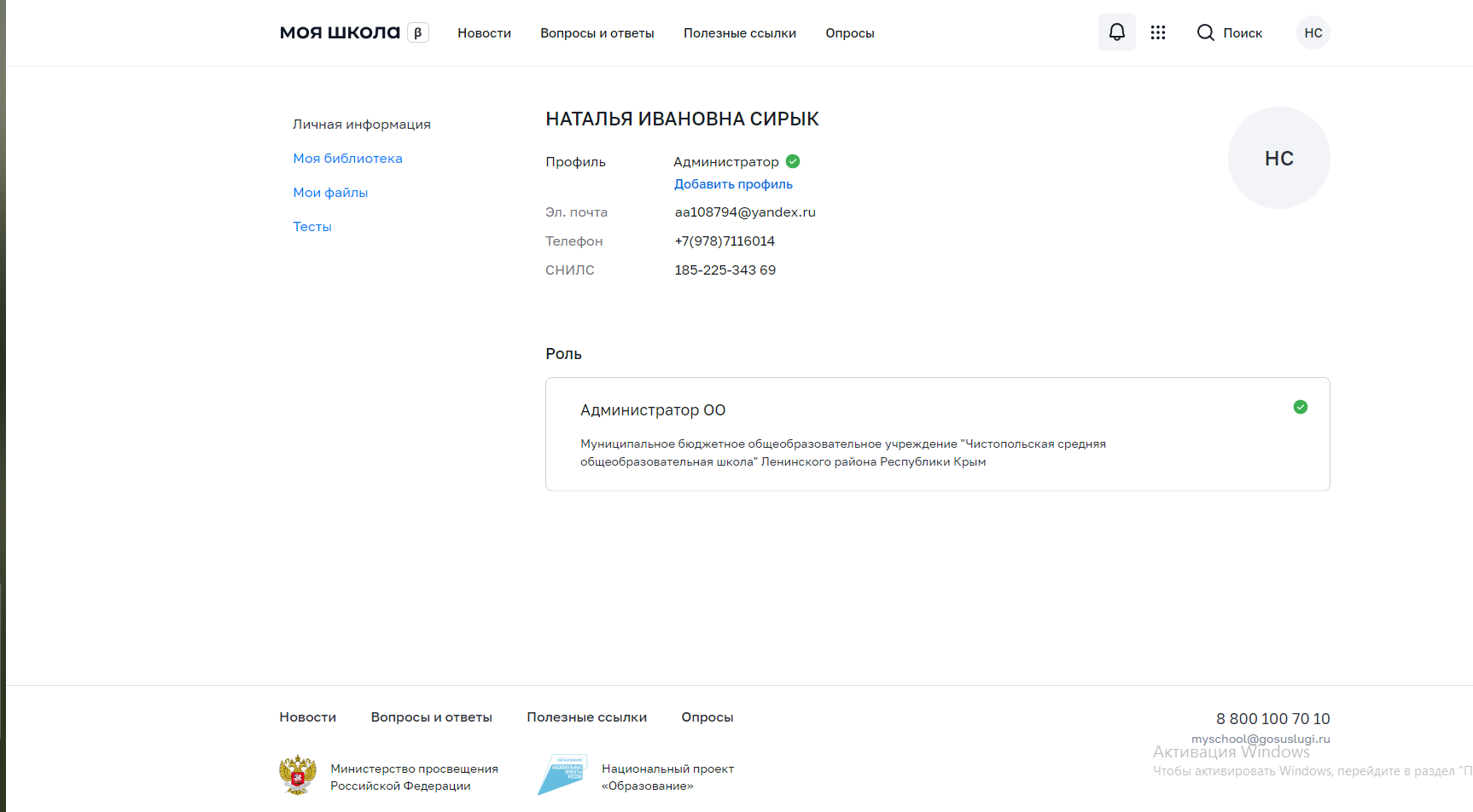
Task: Click the National Project Education logo
Action: [x=562, y=774]
